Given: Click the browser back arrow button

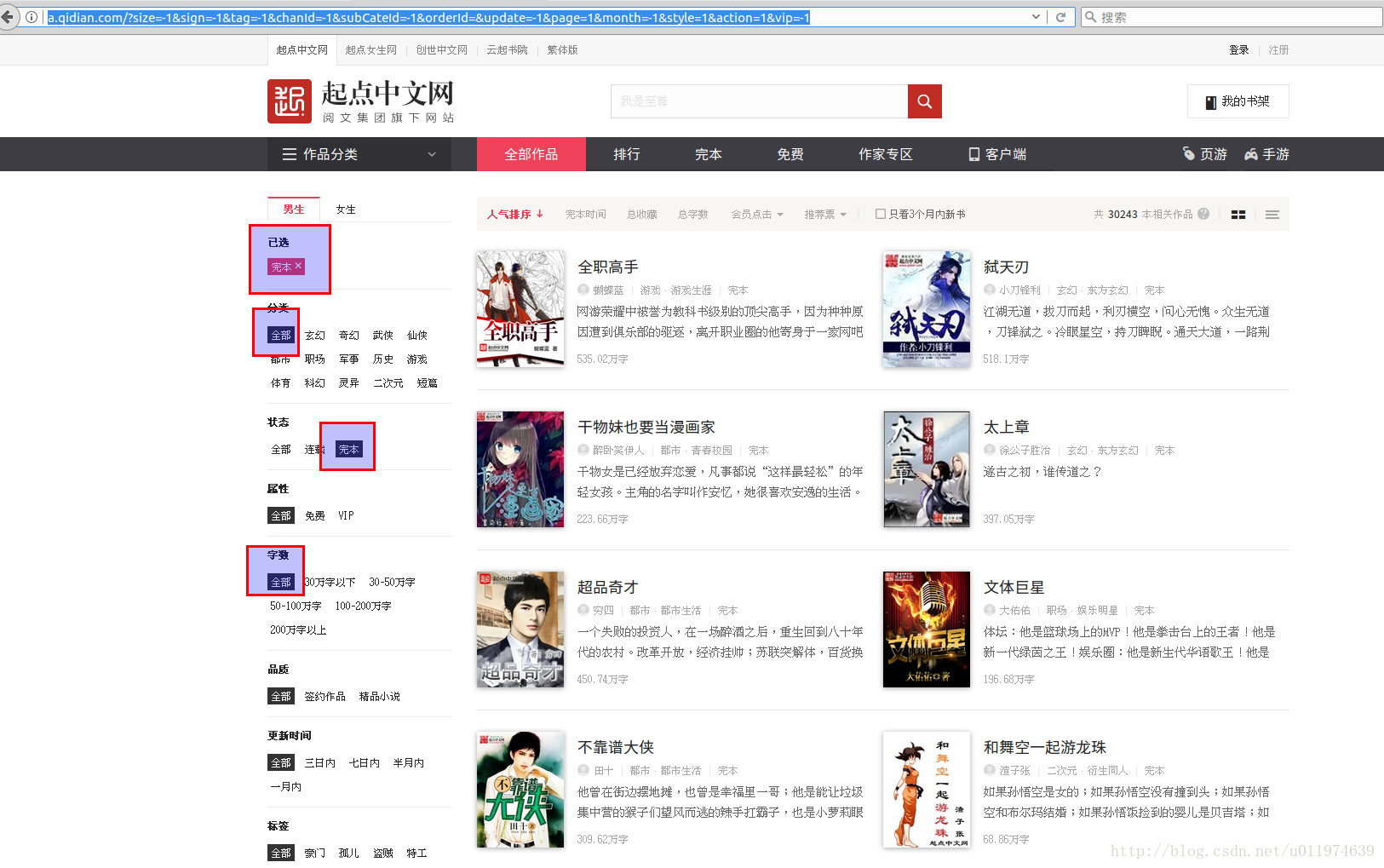Looking at the screenshot, I should click(8, 17).
